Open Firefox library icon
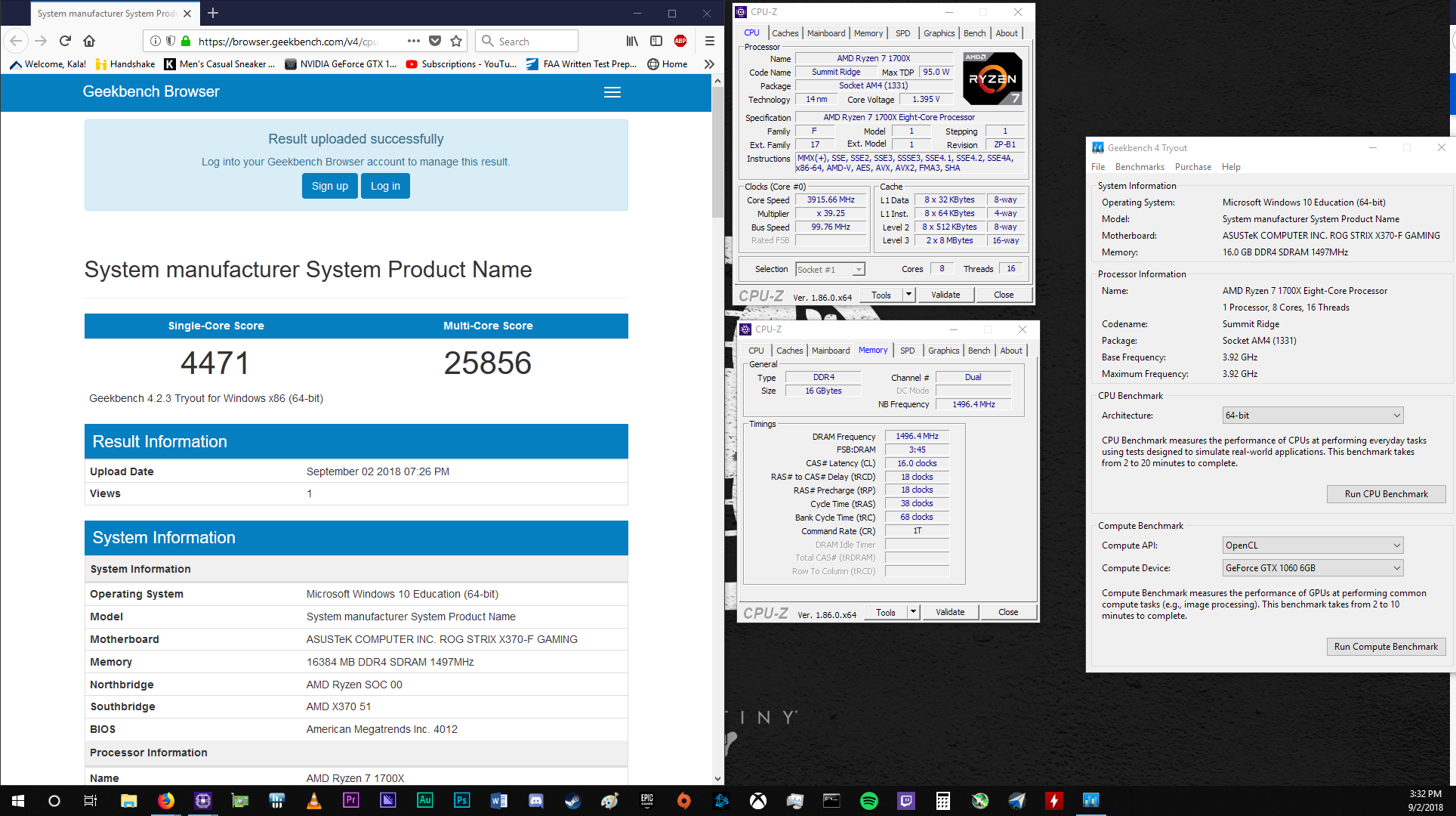Viewport: 1456px width, 816px height. coord(632,41)
